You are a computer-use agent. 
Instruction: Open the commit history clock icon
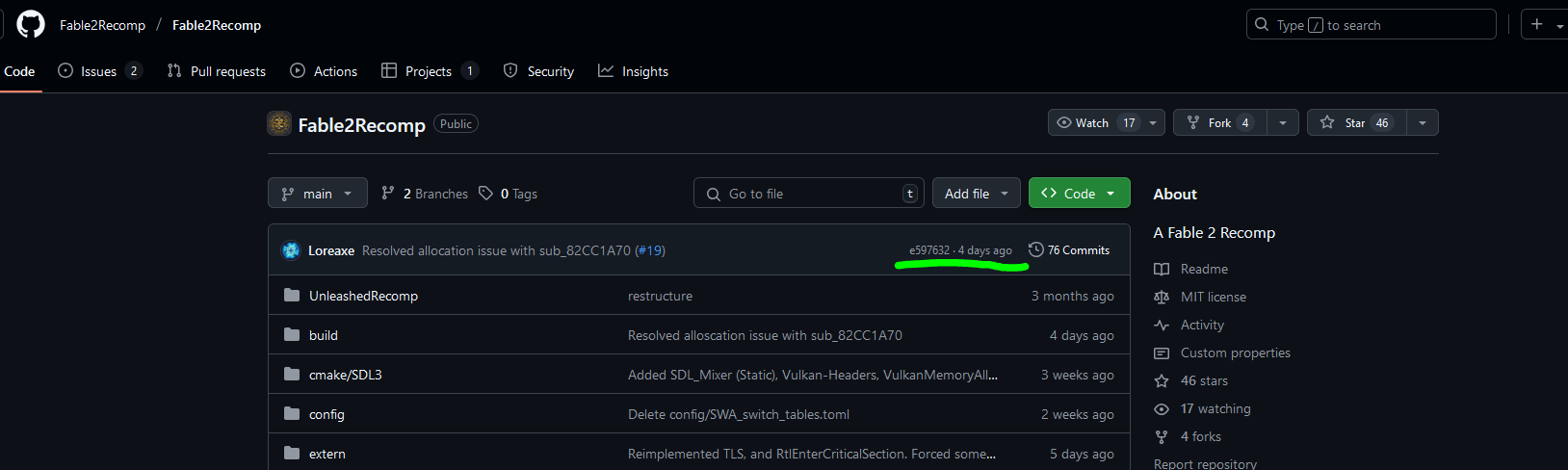pyautogui.click(x=1036, y=249)
